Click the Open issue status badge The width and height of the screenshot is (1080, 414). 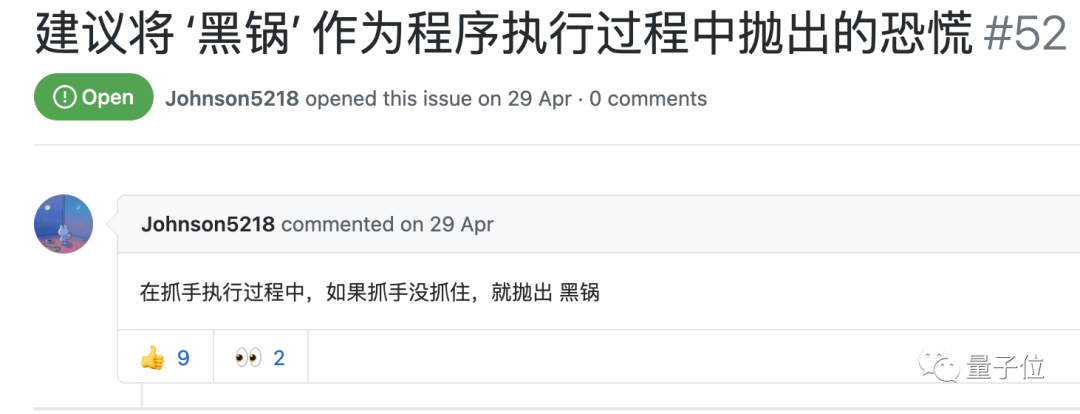93,98
